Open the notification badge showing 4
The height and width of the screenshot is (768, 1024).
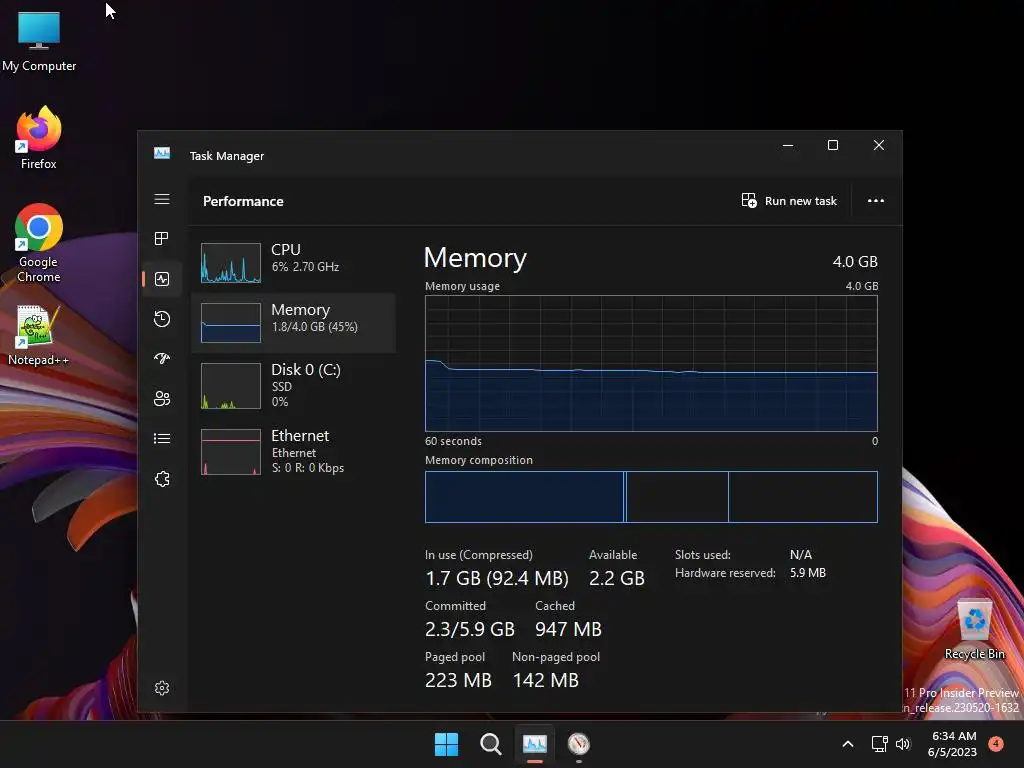996,743
